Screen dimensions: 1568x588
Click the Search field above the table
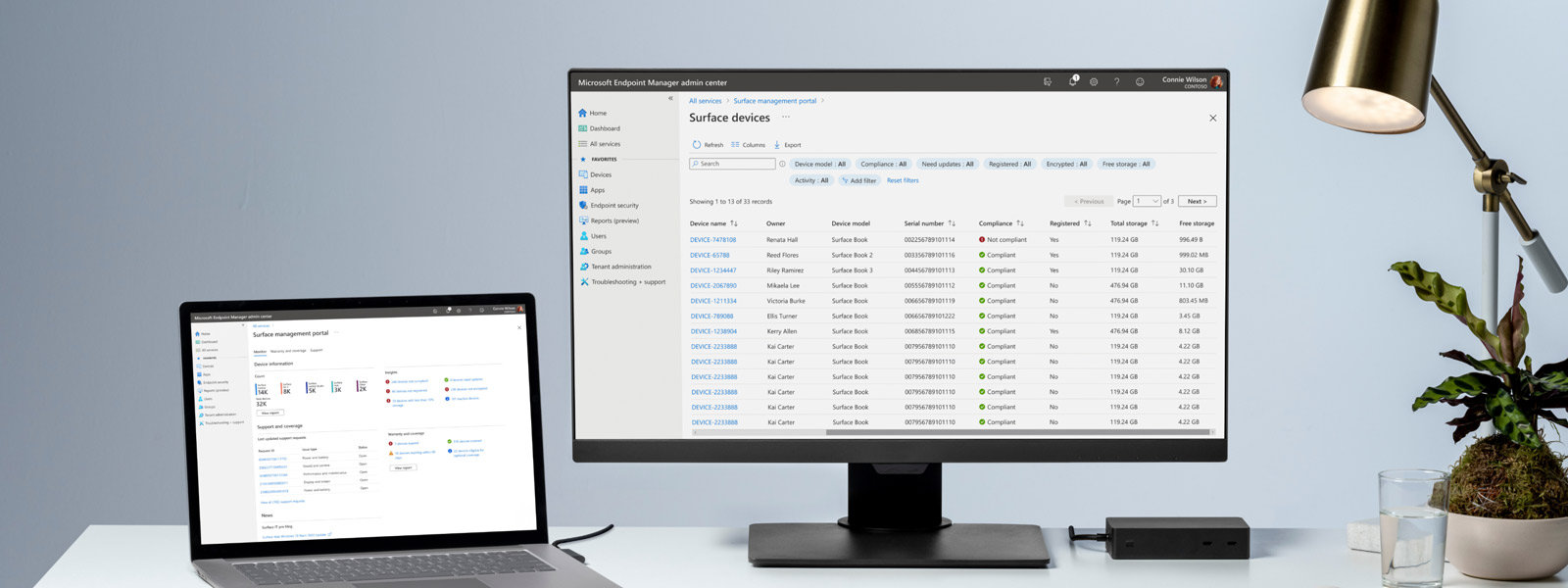click(735, 164)
